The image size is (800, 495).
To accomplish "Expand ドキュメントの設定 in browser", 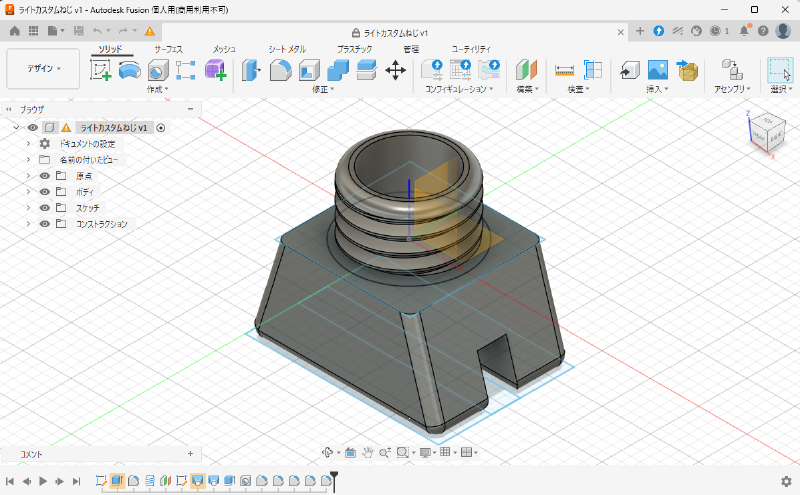I will click(x=29, y=144).
